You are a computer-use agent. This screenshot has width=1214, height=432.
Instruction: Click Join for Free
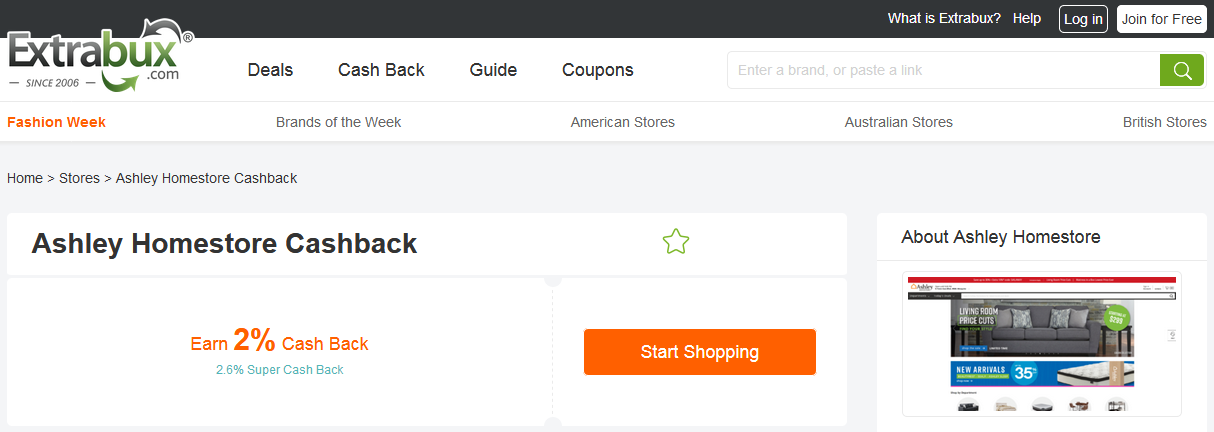click(x=1161, y=19)
